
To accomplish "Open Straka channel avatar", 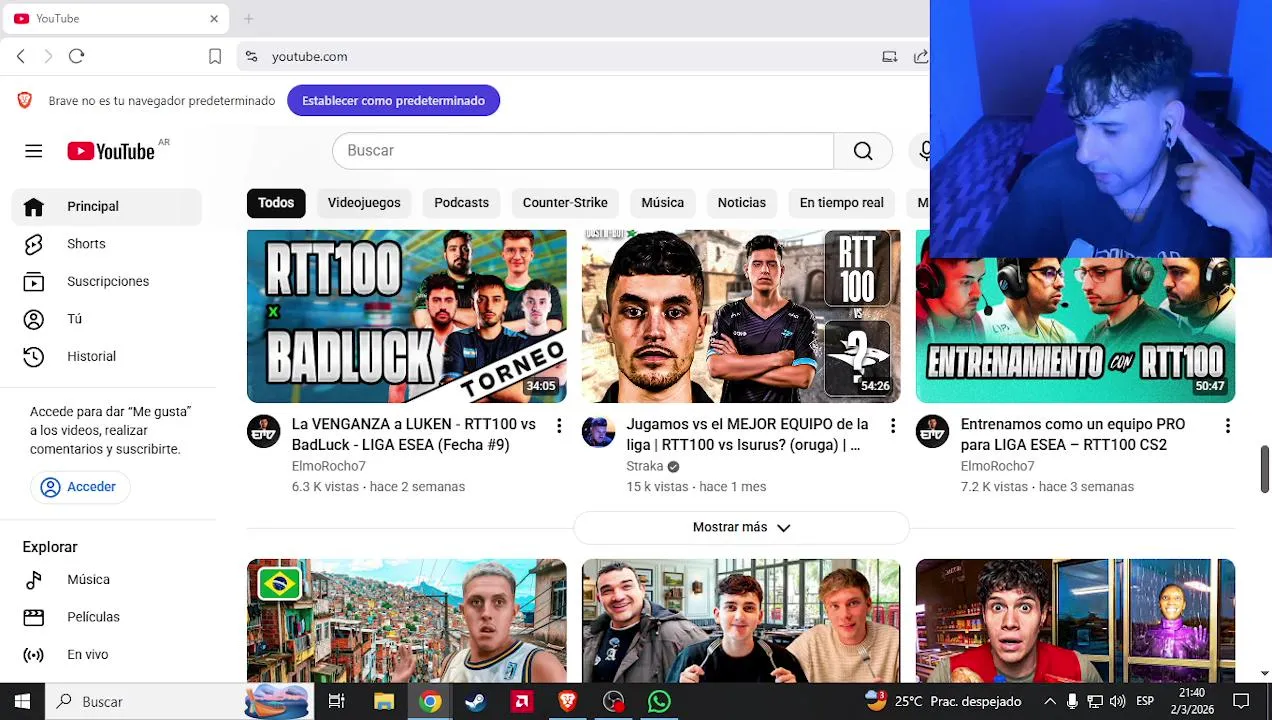I will click(598, 431).
